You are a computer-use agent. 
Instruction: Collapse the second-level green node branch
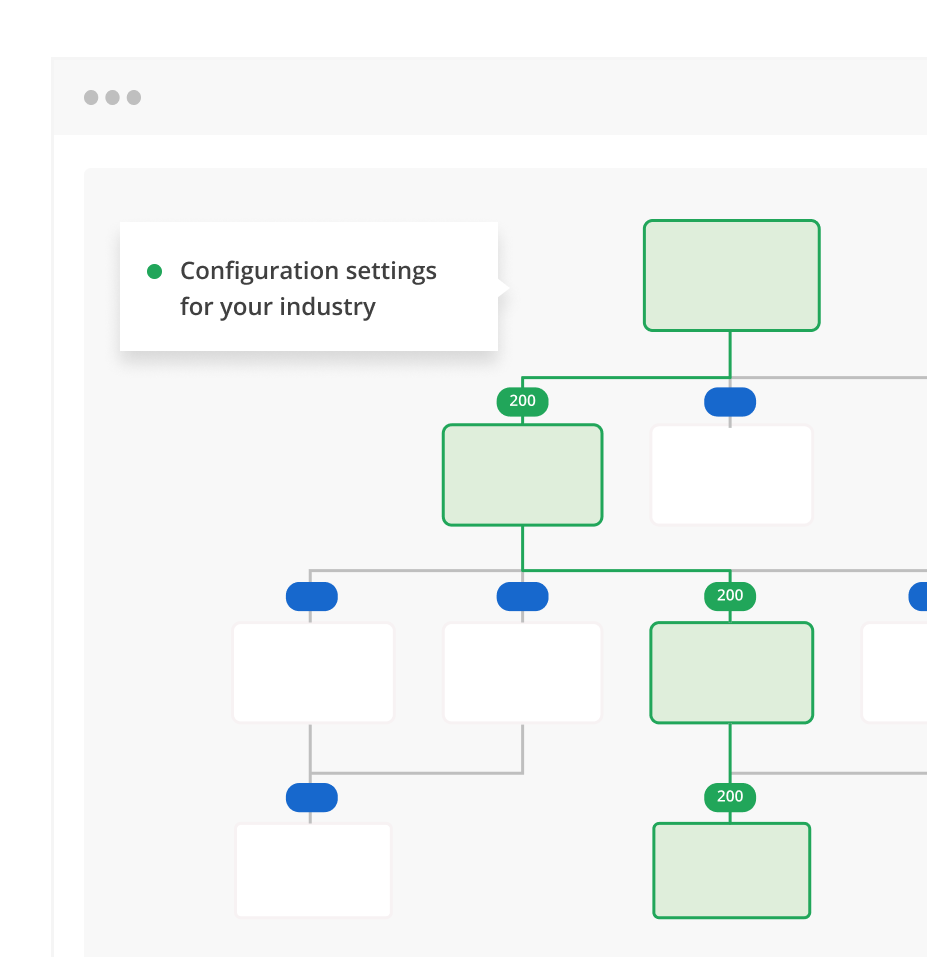coord(522,474)
